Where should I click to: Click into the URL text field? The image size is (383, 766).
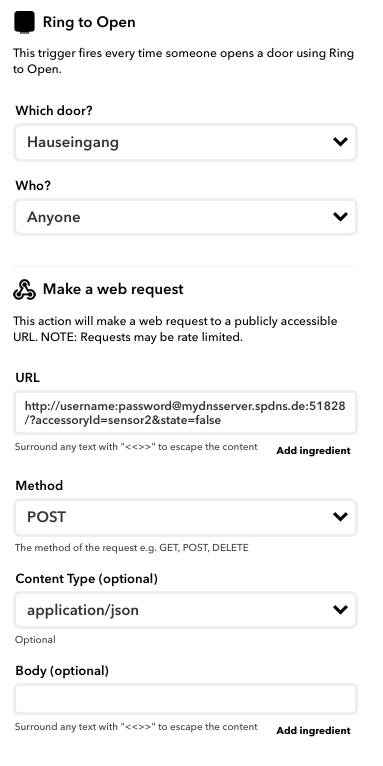tap(186, 413)
